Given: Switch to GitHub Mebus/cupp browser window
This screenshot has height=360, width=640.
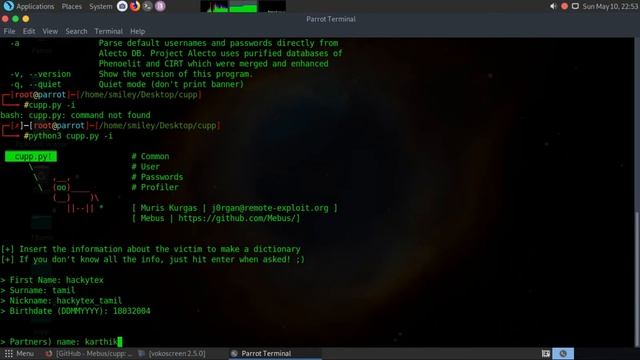Looking at the screenshot, I should tap(89, 353).
